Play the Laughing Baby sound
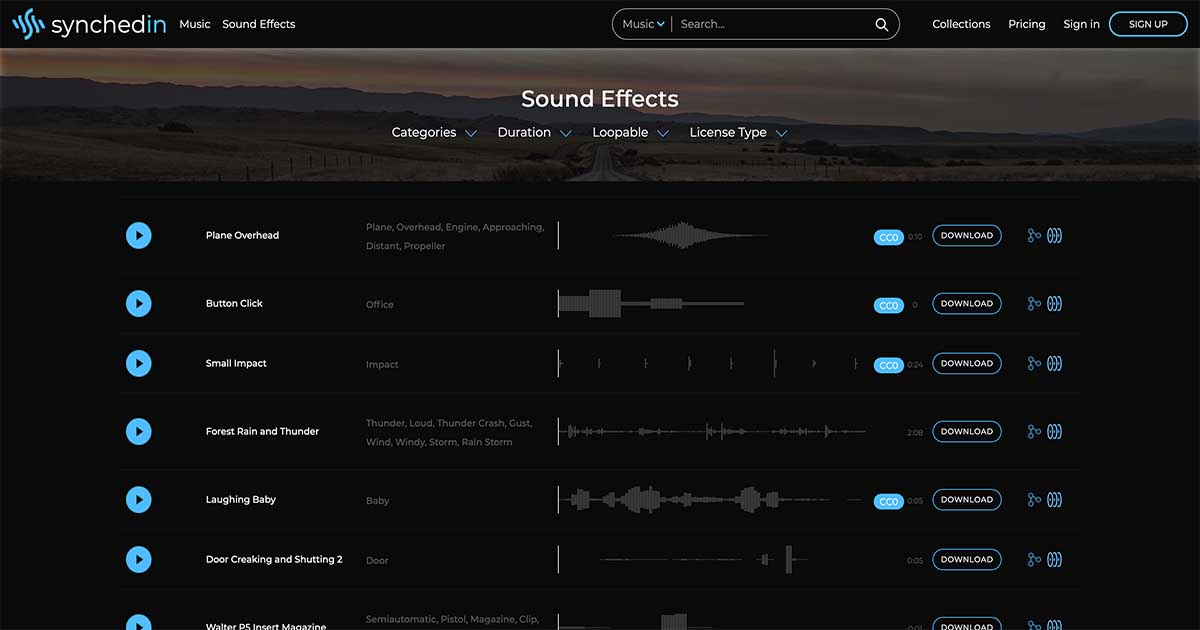 [x=138, y=500]
